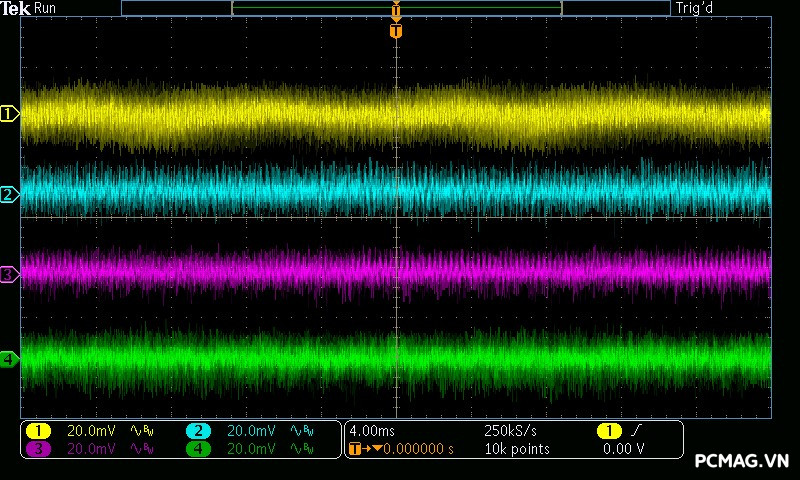This screenshot has width=800, height=480.
Task: Click the trigger rising edge slope icon
Action: coord(638,431)
